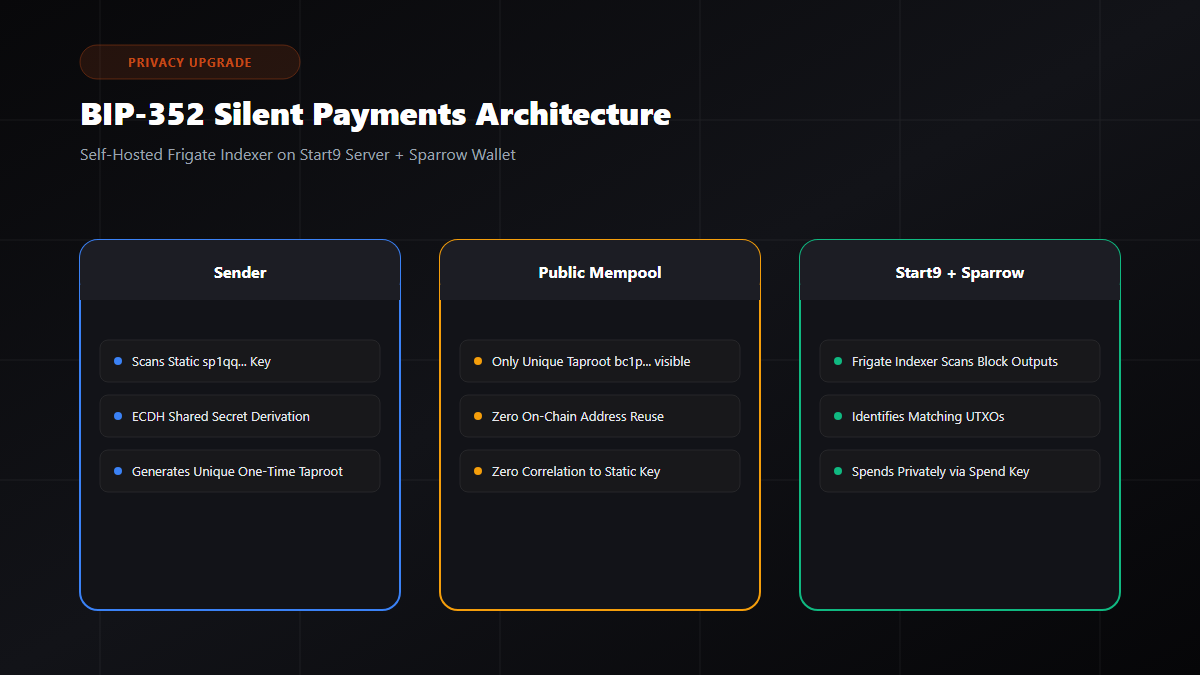Viewport: 1200px width, 675px height.
Task: Click the Identifies Matching UTXOs item
Action: pyautogui.click(x=960, y=416)
